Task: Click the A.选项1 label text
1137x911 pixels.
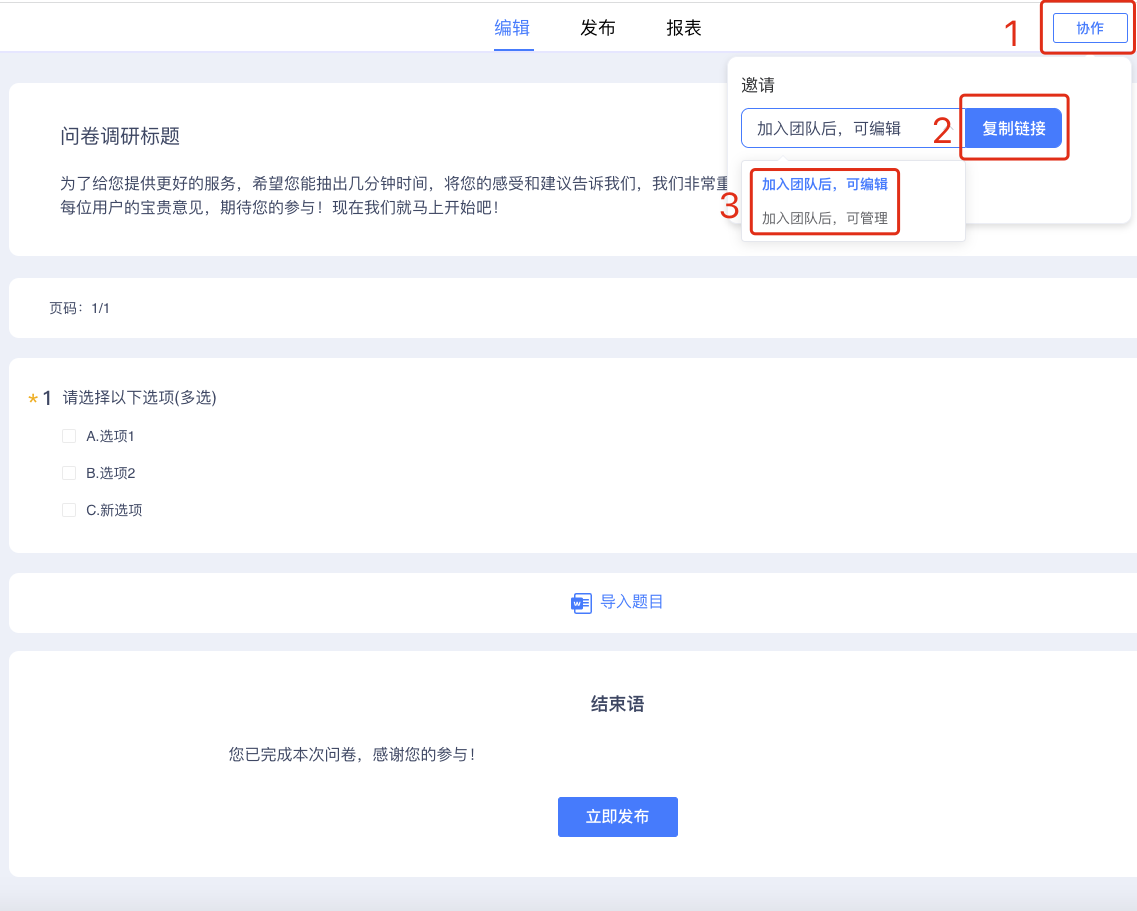Action: (x=110, y=436)
